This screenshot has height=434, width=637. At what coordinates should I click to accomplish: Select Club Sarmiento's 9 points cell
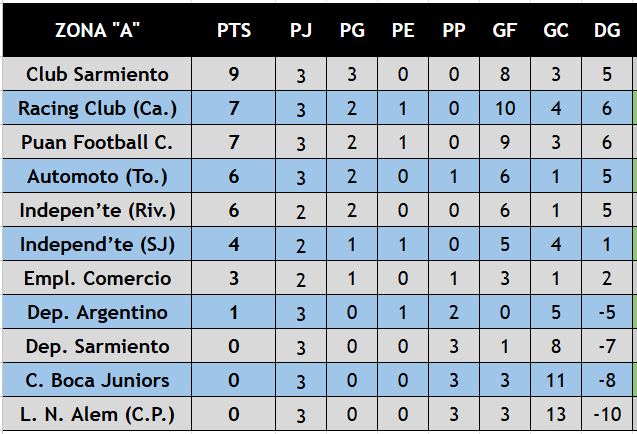234,74
